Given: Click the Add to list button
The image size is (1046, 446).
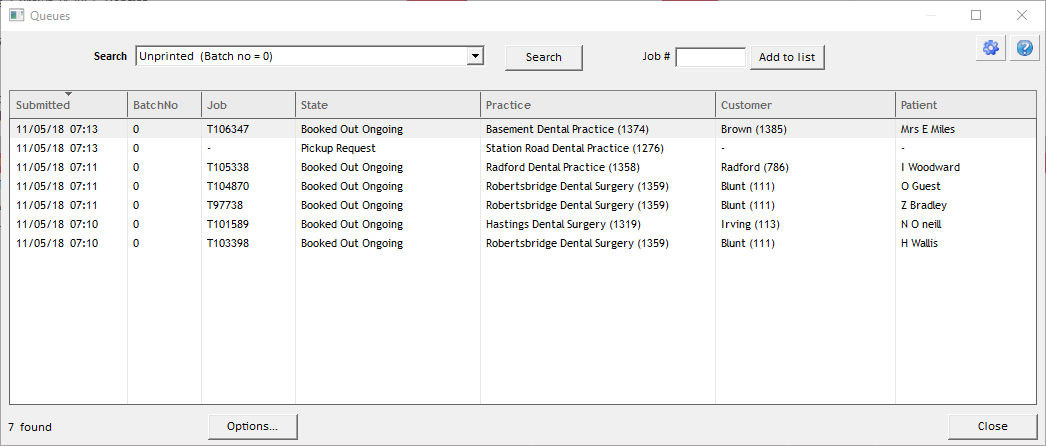Looking at the screenshot, I should 786,57.
